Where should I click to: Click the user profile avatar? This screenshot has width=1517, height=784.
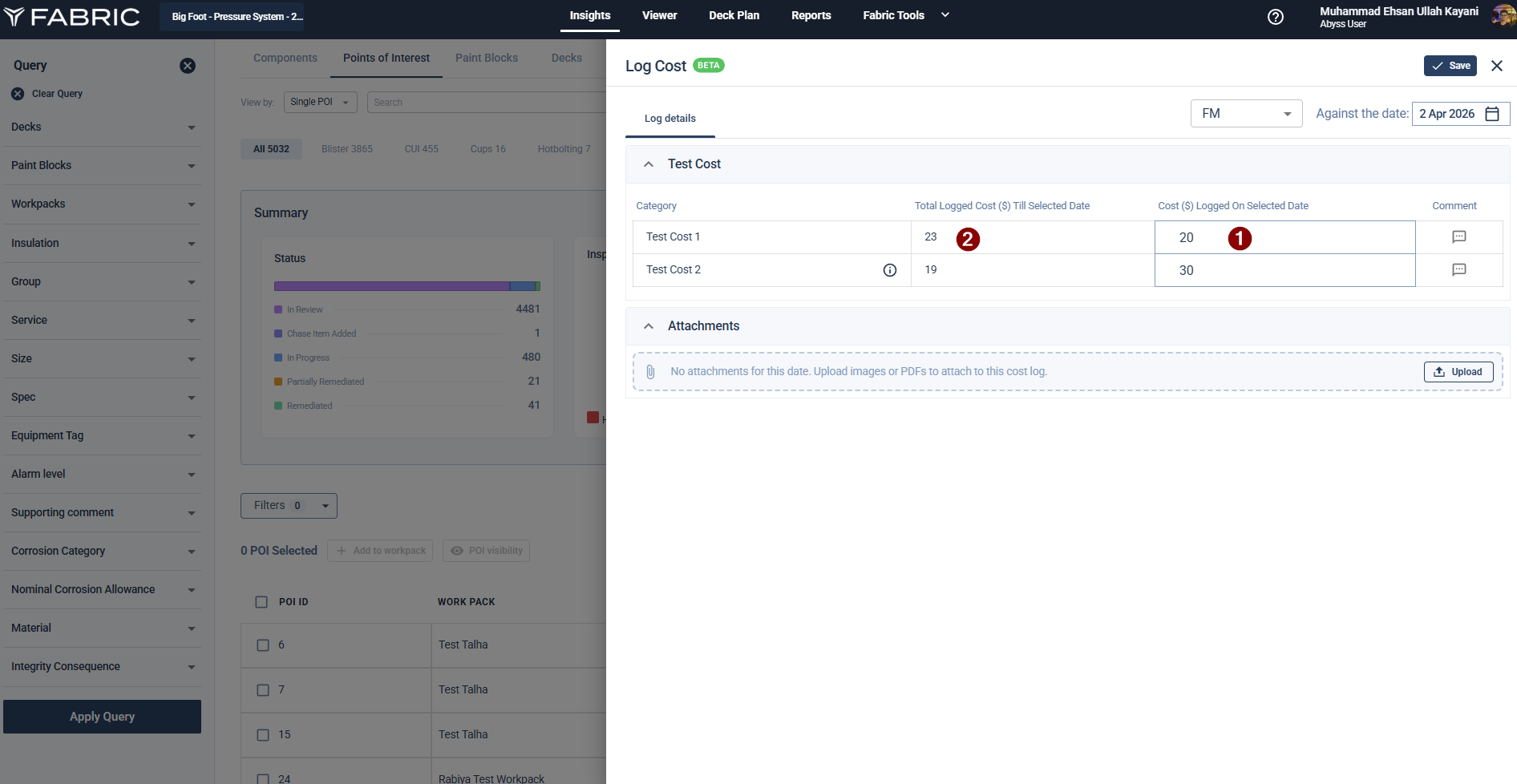click(1503, 16)
